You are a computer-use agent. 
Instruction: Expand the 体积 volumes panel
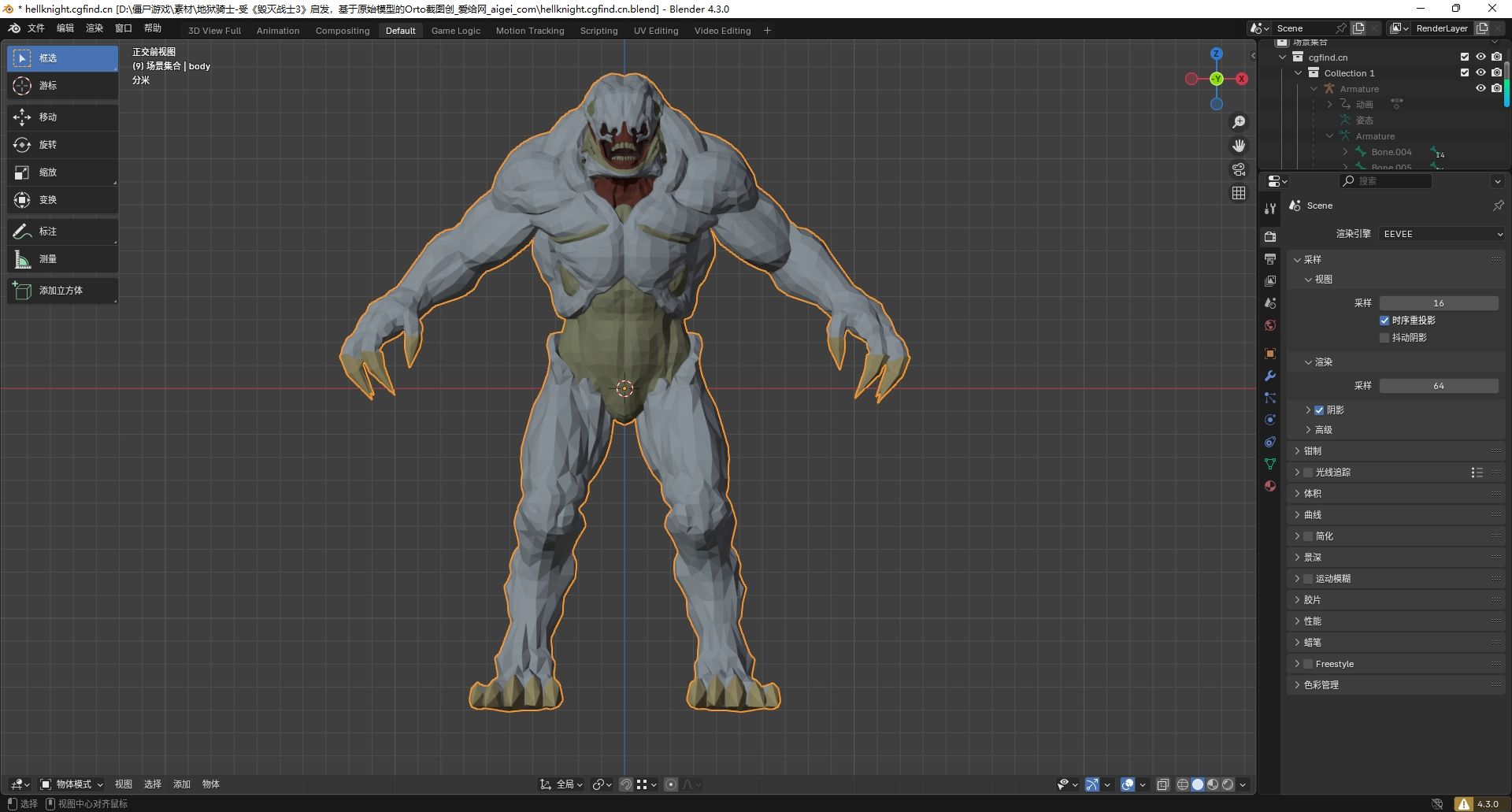coord(1297,494)
